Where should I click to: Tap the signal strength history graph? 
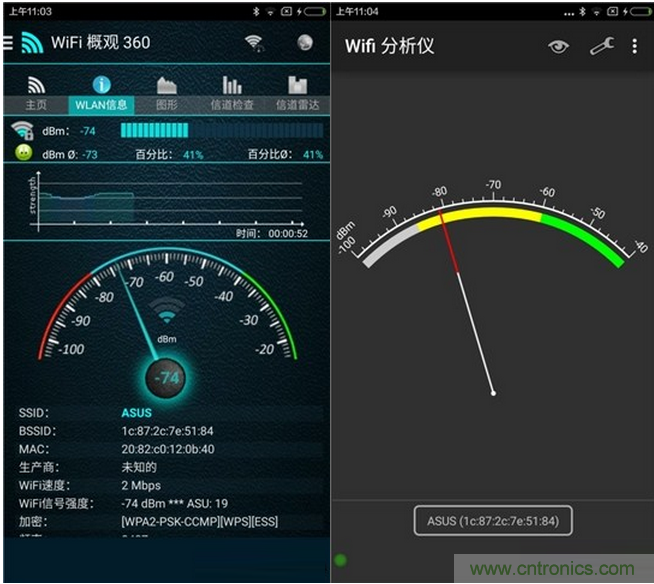click(x=165, y=200)
